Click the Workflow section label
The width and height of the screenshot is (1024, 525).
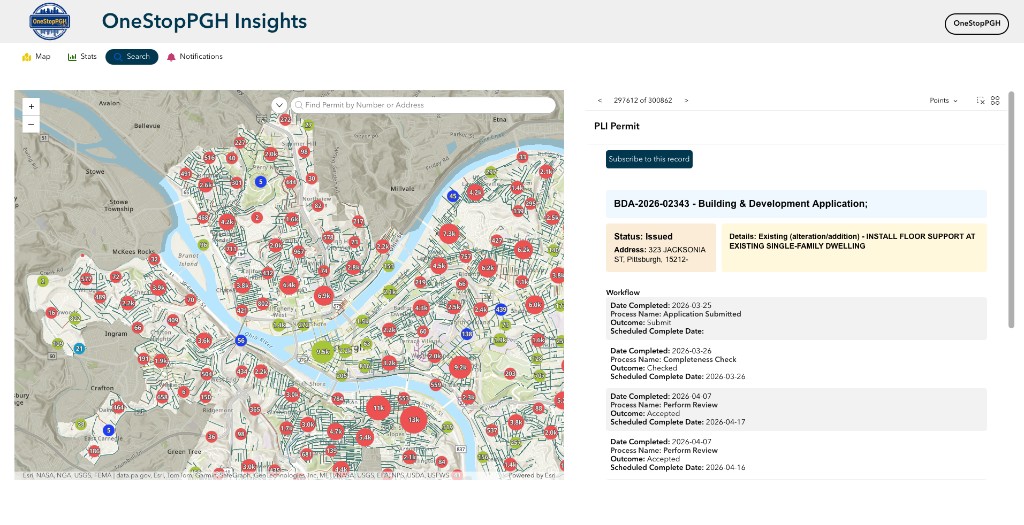[623, 292]
